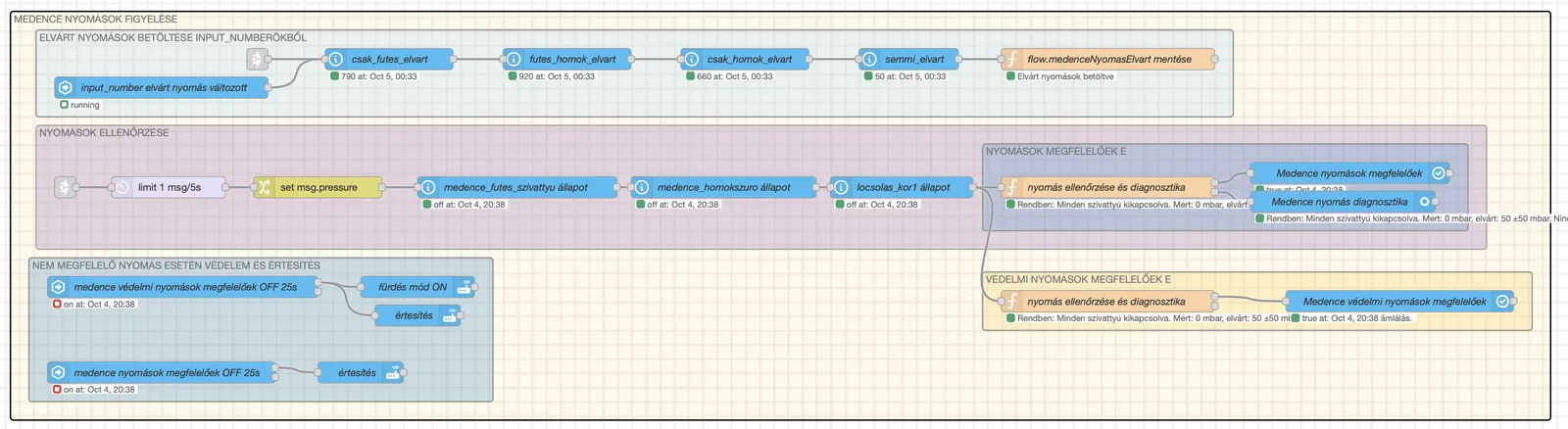This screenshot has height=429, width=1568.
Task: Click input port of Medence védelmi nyomások megfelelőek
Action: 1286,302
